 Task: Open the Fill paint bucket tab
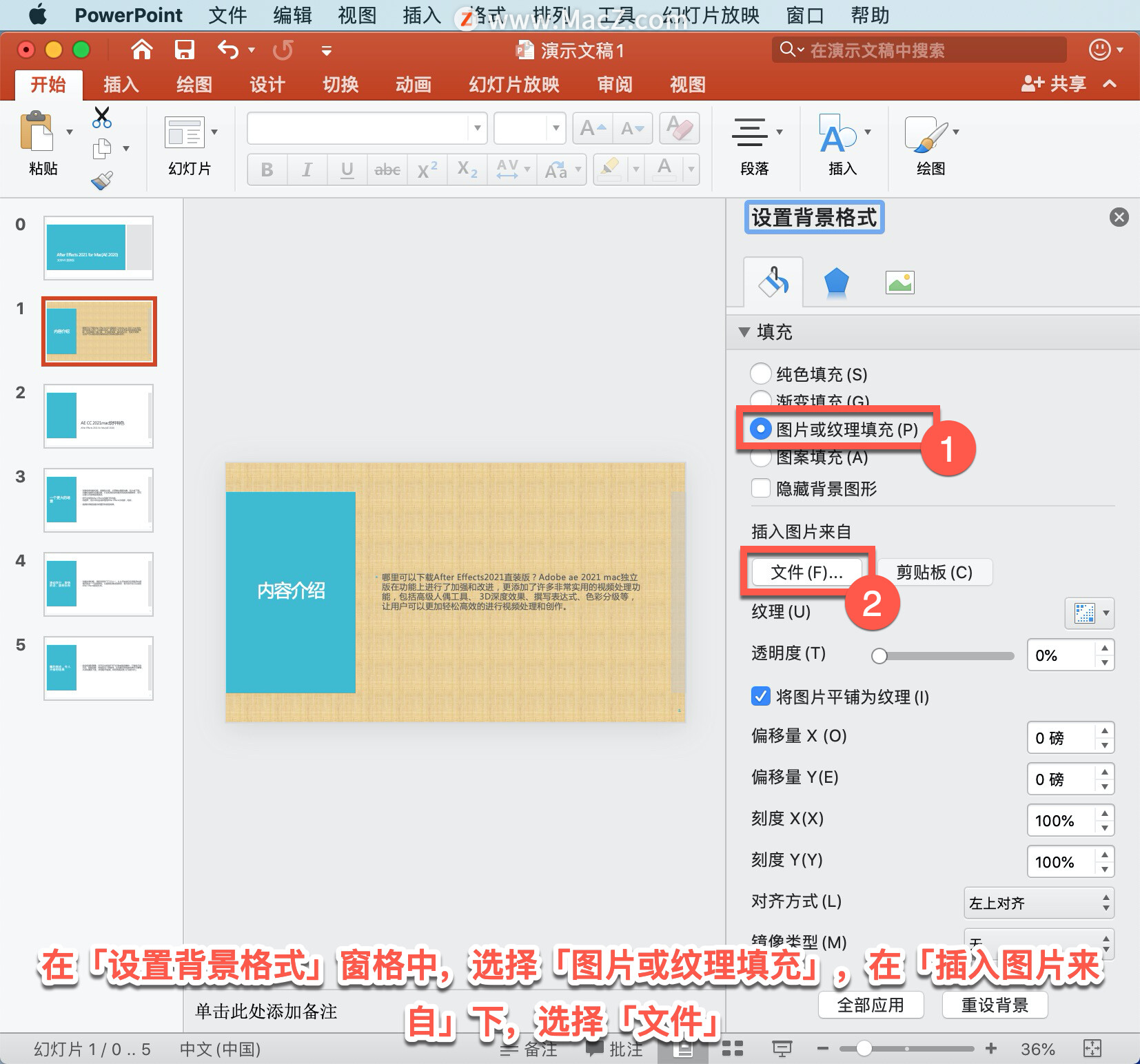pyautogui.click(x=773, y=282)
